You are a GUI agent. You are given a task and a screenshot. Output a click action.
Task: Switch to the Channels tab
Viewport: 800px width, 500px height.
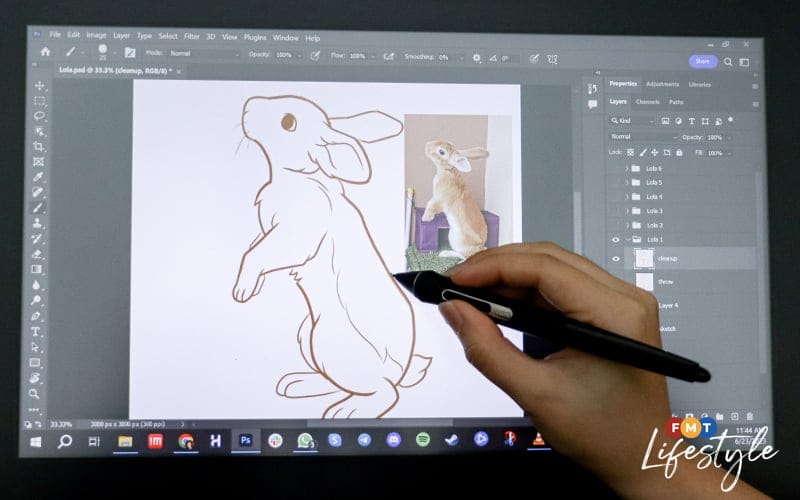pyautogui.click(x=647, y=102)
